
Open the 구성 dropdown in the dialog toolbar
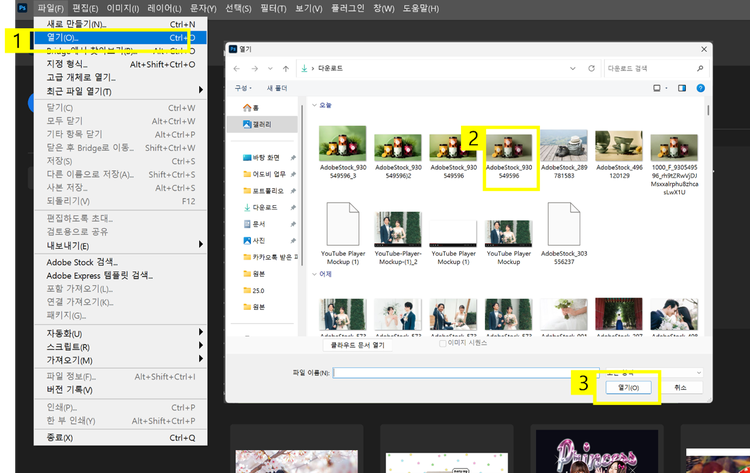click(x=243, y=88)
